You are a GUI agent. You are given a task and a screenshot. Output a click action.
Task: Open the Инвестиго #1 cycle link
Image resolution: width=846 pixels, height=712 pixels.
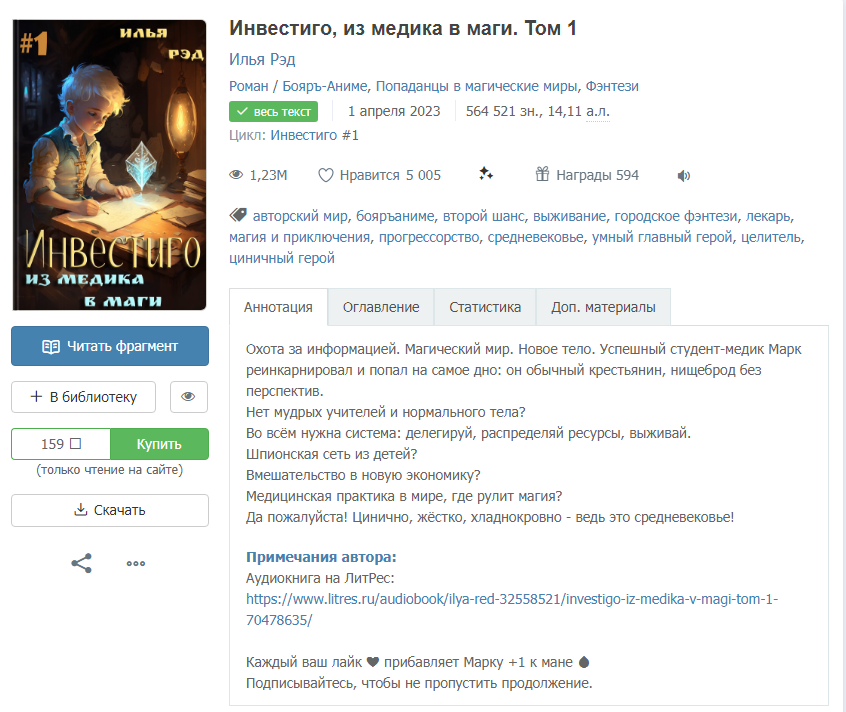point(315,135)
